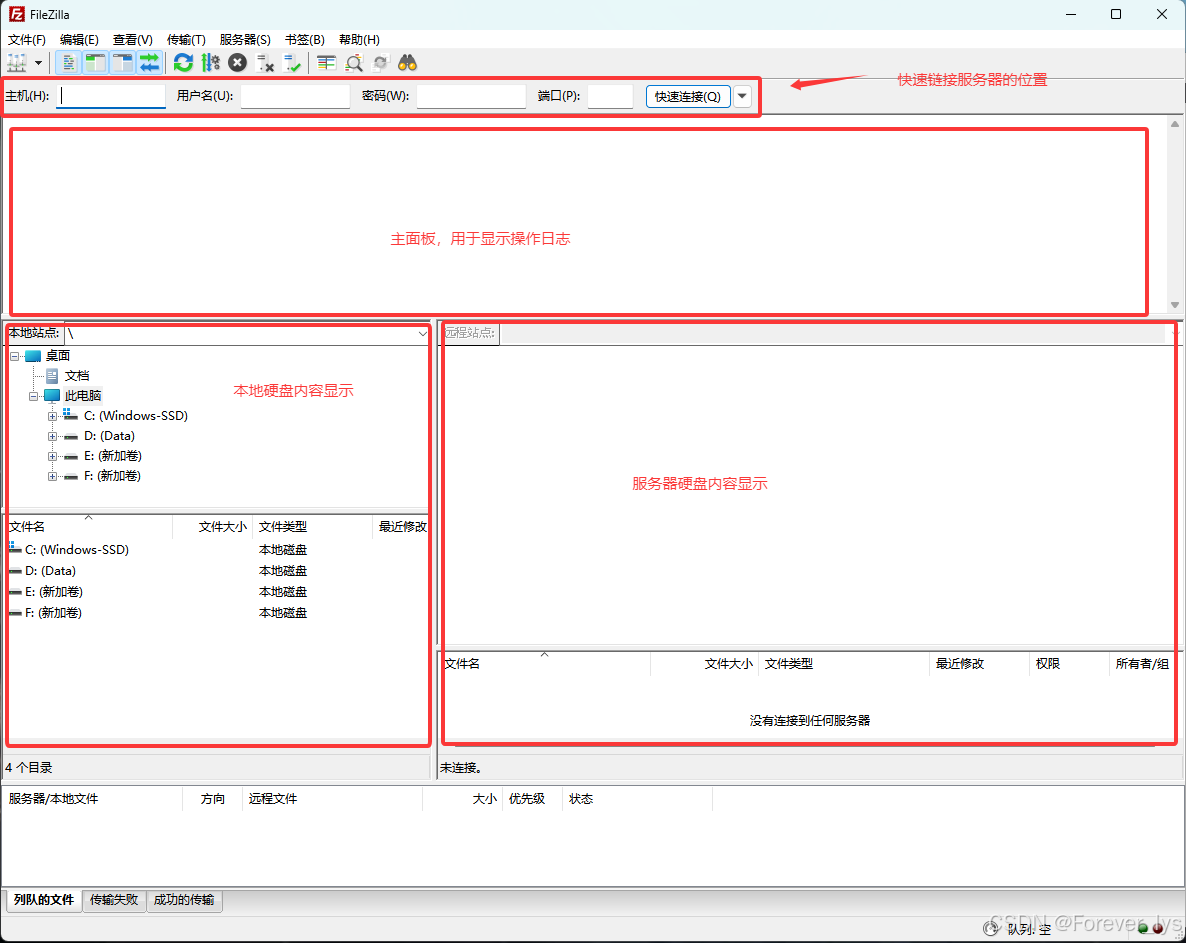This screenshot has width=1186, height=943.
Task: Click the 密码(W) password field
Action: [x=471, y=96]
